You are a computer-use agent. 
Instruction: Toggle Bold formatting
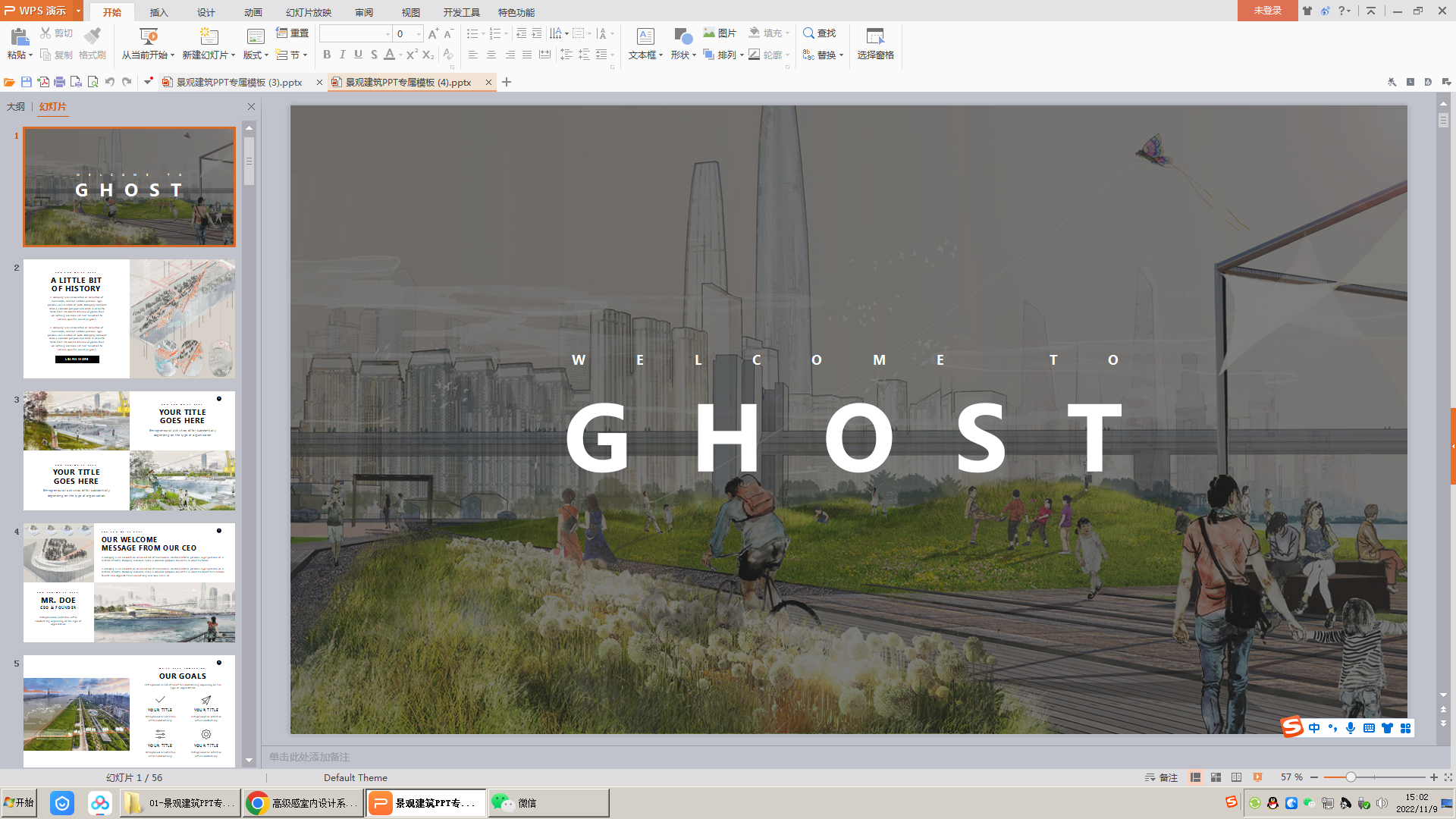pyautogui.click(x=327, y=55)
